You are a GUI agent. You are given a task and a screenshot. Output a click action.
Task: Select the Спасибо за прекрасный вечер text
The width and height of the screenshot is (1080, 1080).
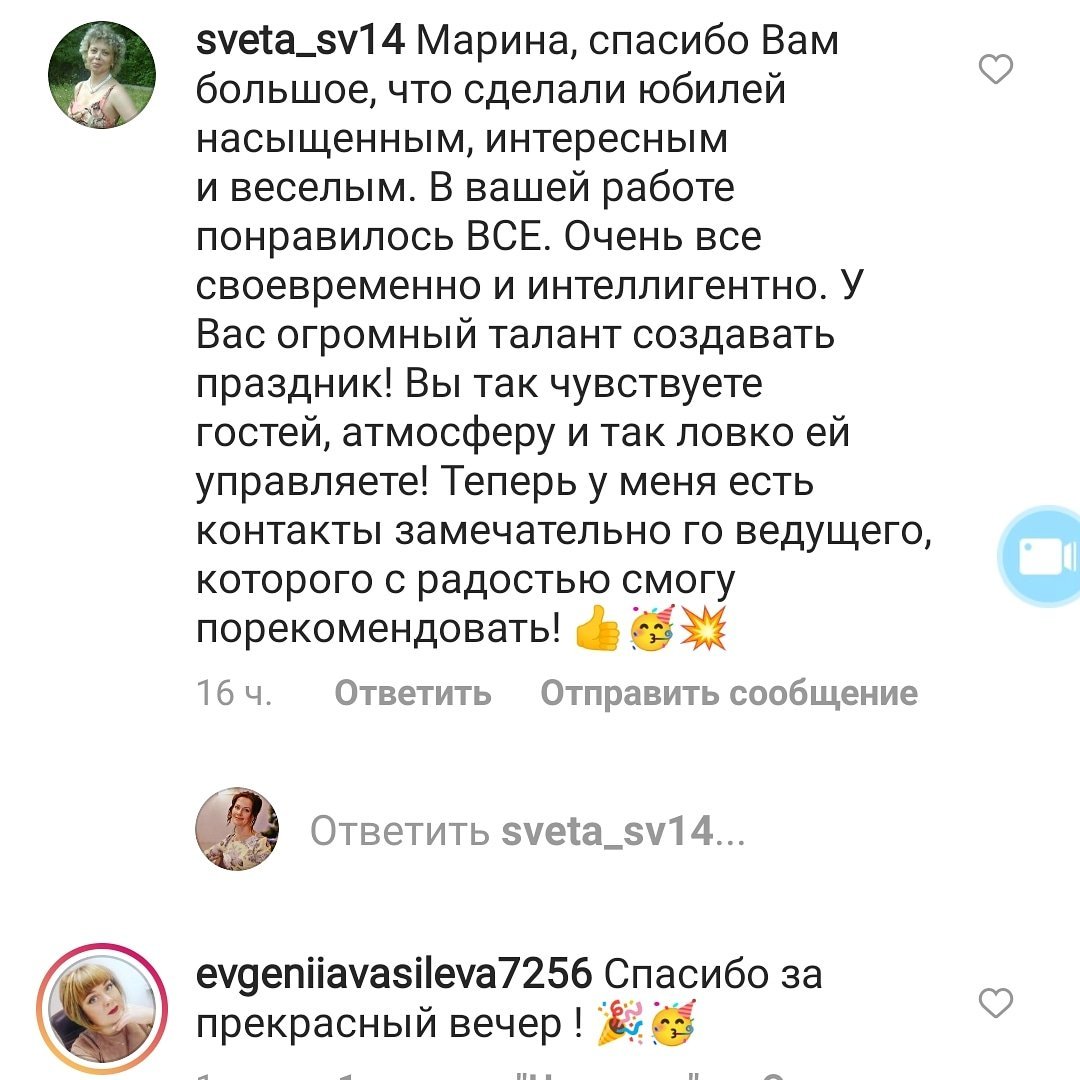coord(509,999)
